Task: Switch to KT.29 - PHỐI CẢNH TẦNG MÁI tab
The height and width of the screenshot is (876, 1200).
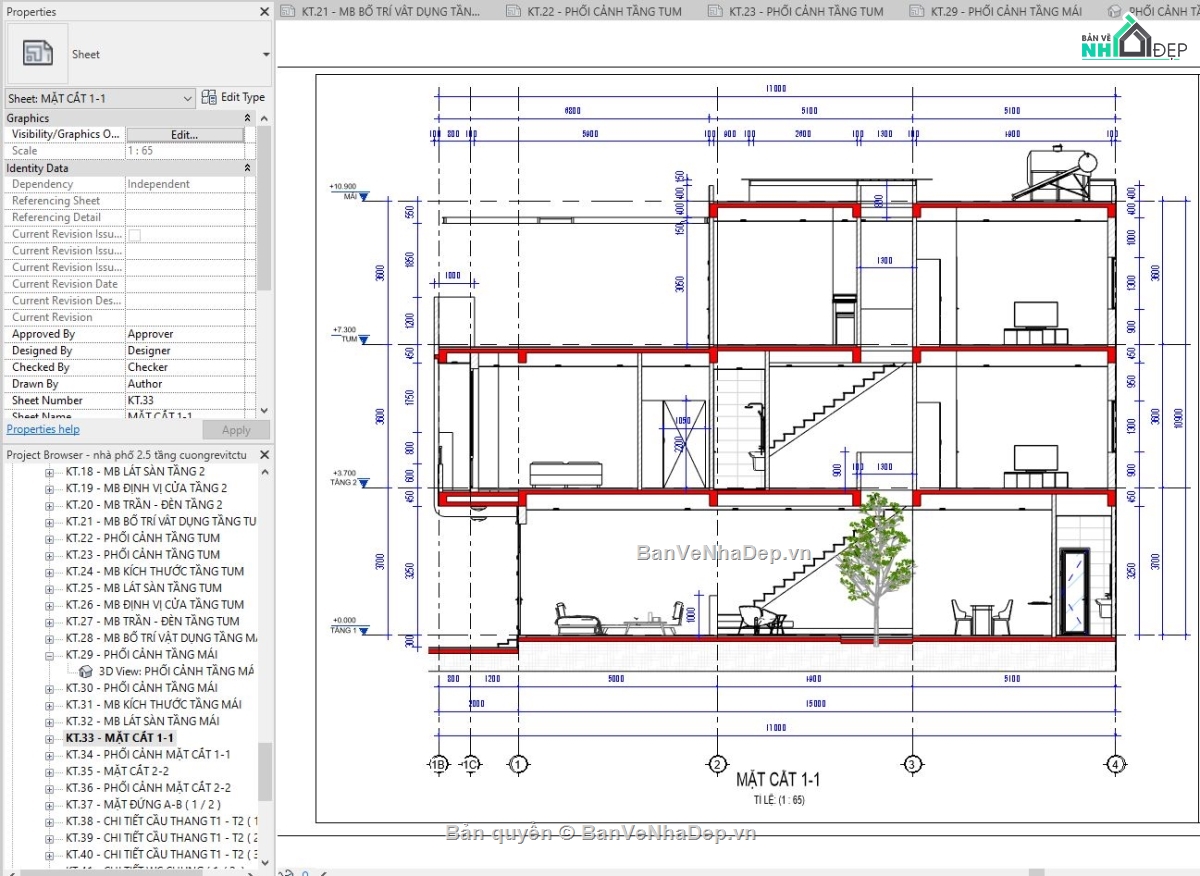Action: pyautogui.click(x=997, y=12)
